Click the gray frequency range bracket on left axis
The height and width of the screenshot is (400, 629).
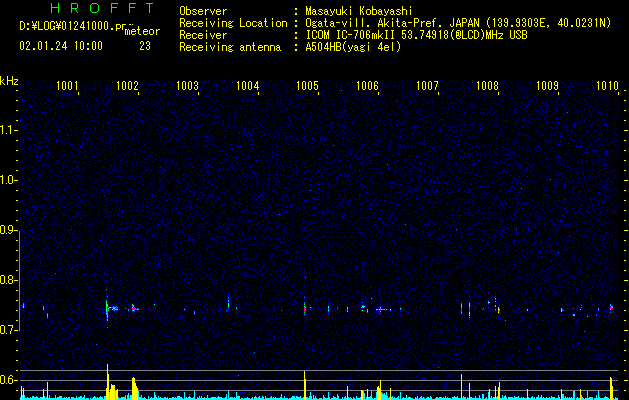pyautogui.click(x=20, y=280)
